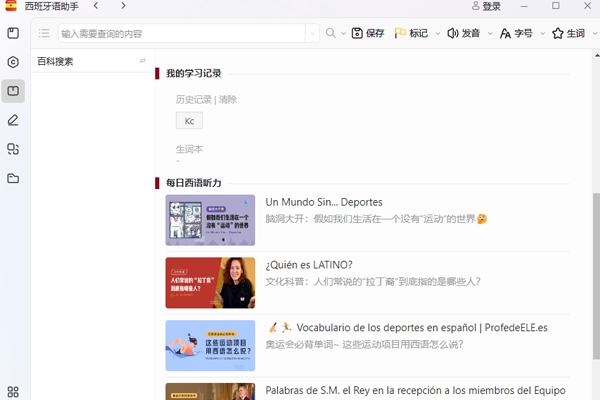The height and width of the screenshot is (400, 600).
Task: Select the highlighted encyclopedia book sidebar icon
Action: (x=13, y=91)
